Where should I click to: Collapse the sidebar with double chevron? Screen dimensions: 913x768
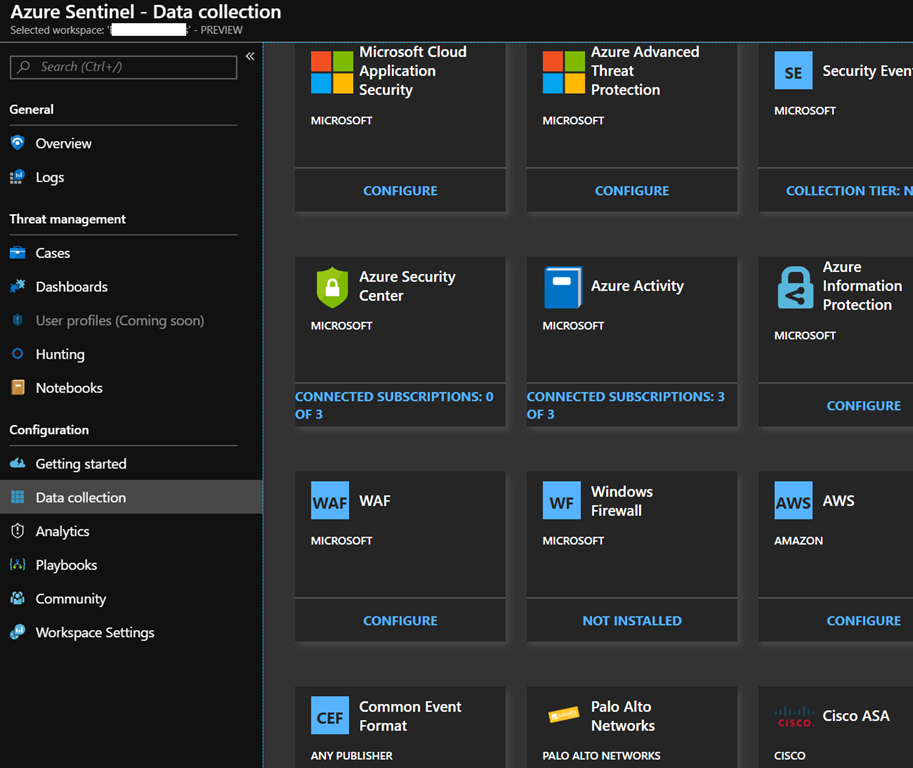coord(250,57)
